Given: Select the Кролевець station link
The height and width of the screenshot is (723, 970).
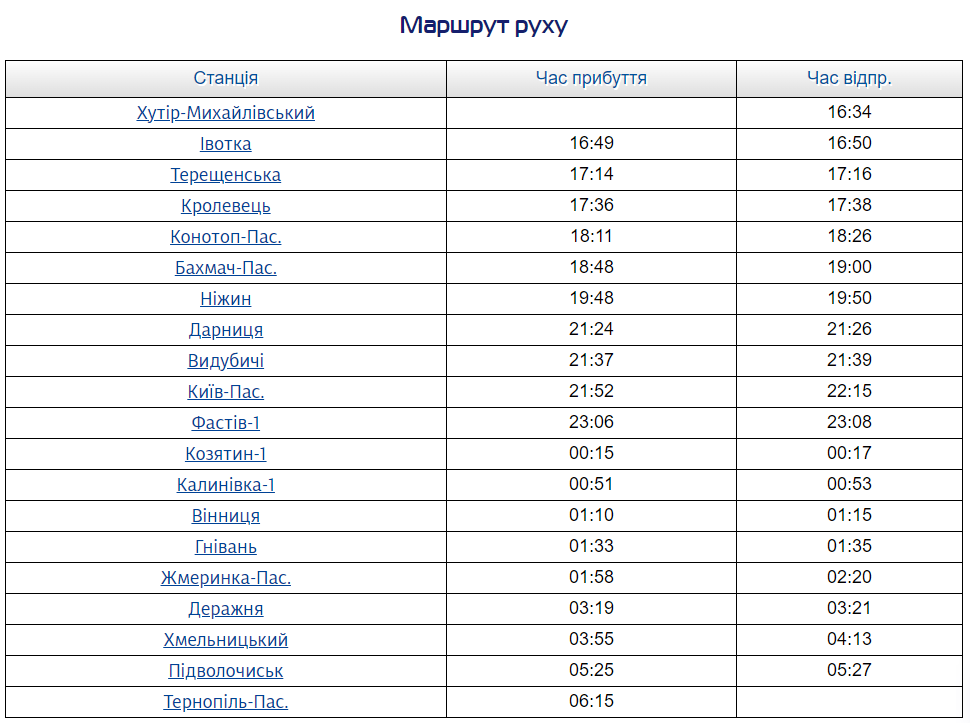Looking at the screenshot, I should (x=225, y=206).
